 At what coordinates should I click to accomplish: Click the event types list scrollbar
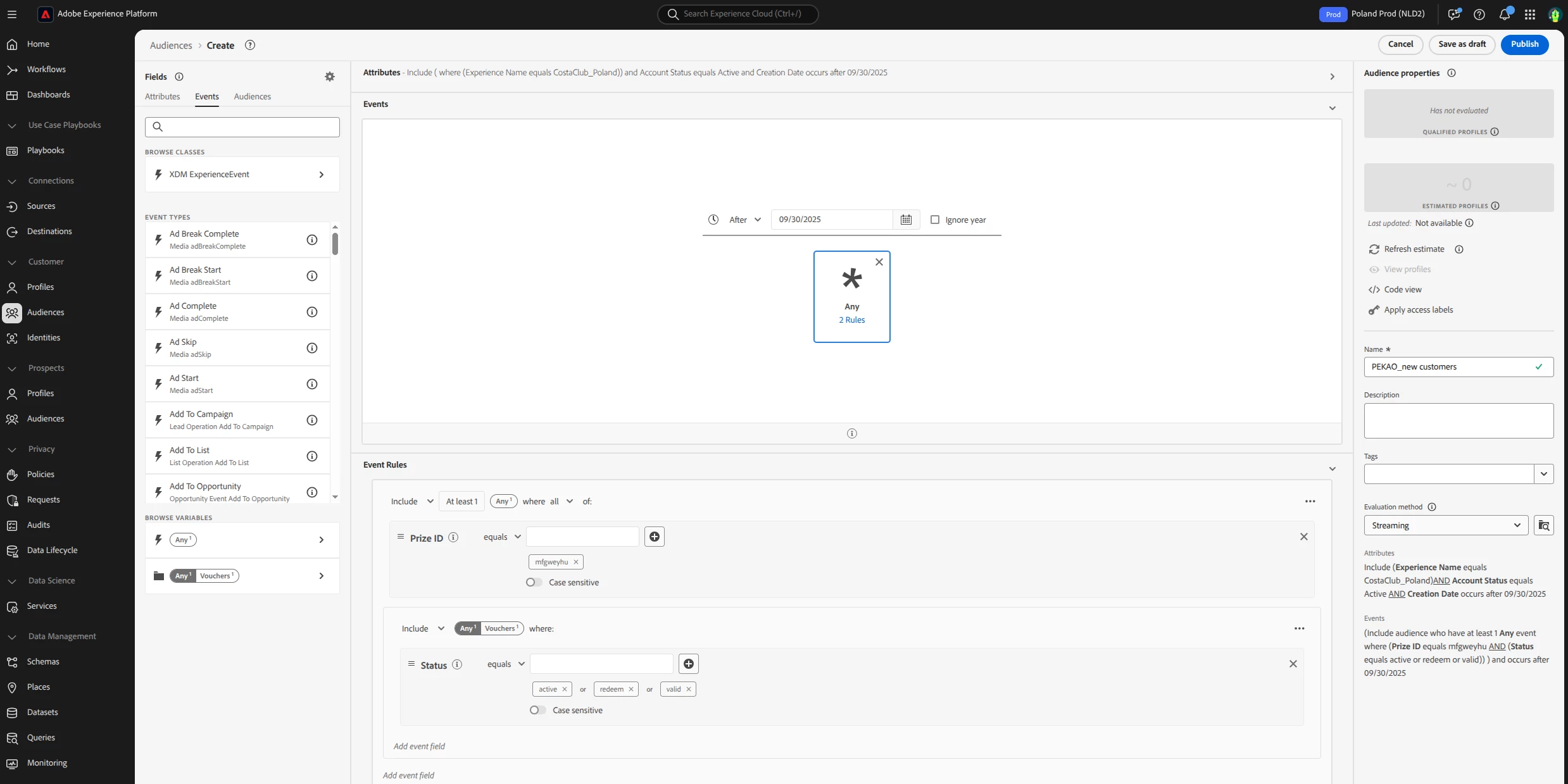[x=335, y=244]
